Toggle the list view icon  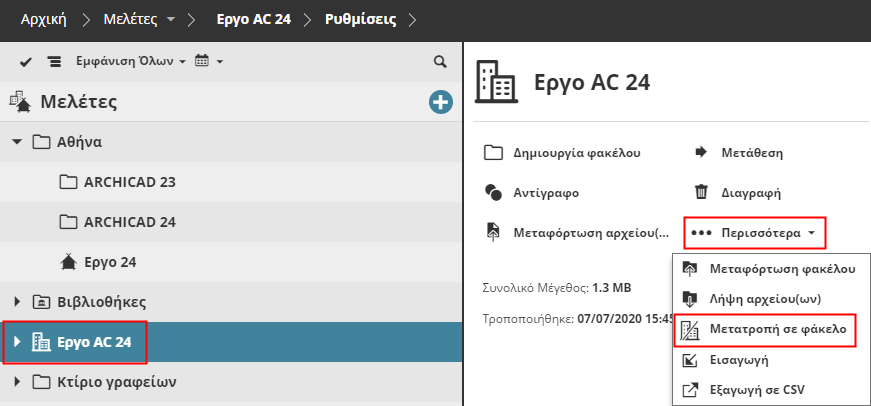point(54,62)
